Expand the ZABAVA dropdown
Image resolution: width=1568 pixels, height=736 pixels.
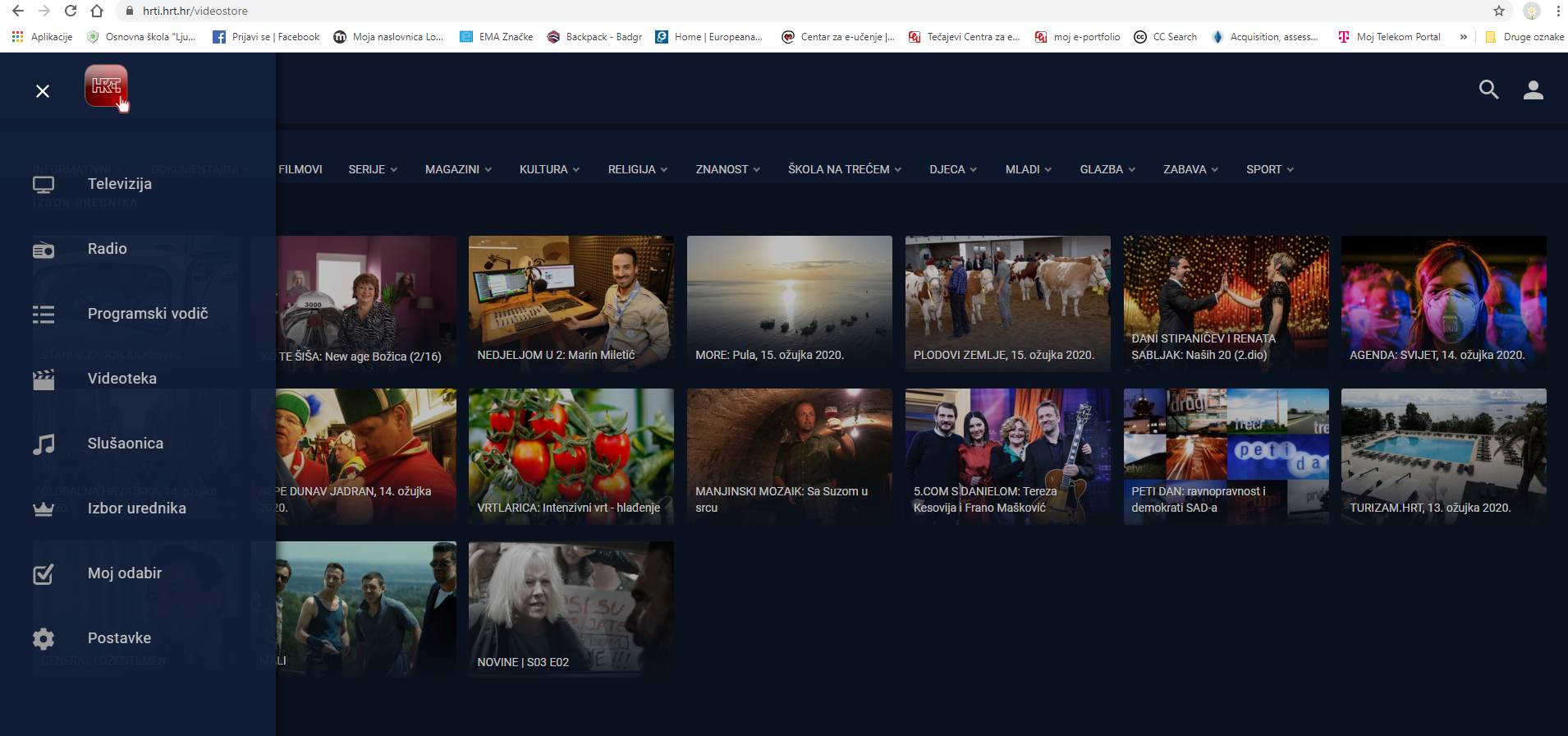click(1190, 169)
